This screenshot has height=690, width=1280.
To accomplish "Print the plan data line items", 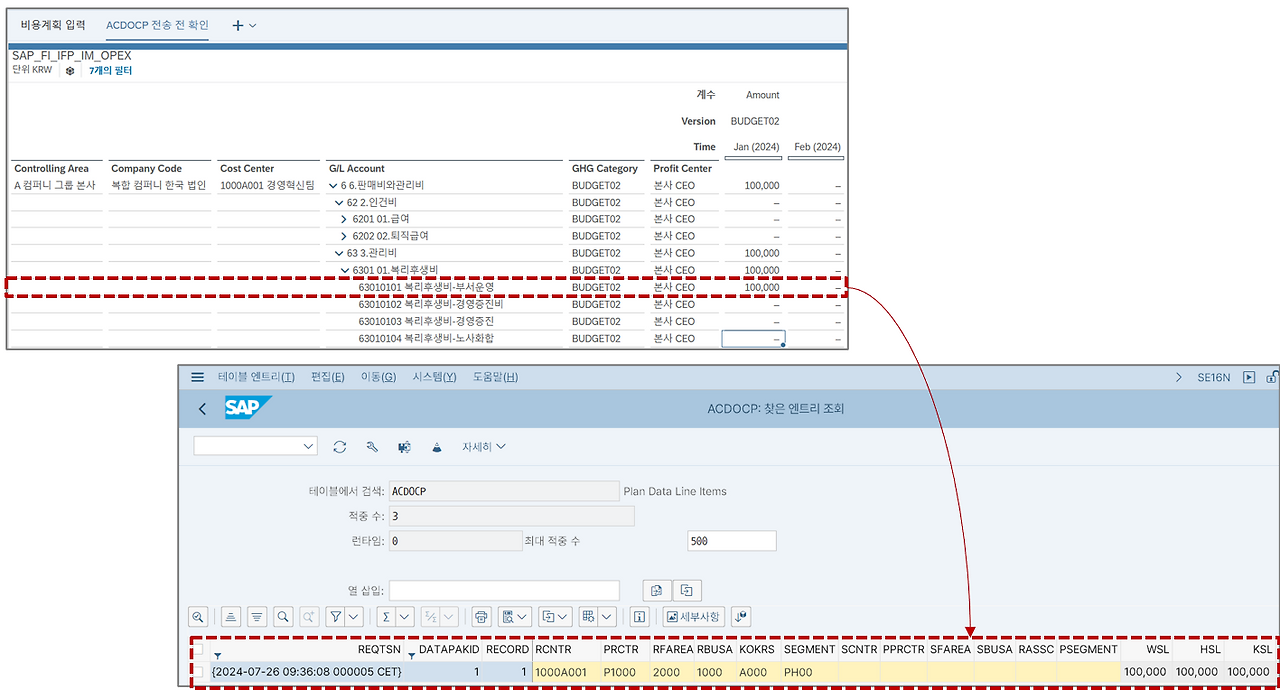I will click(481, 617).
